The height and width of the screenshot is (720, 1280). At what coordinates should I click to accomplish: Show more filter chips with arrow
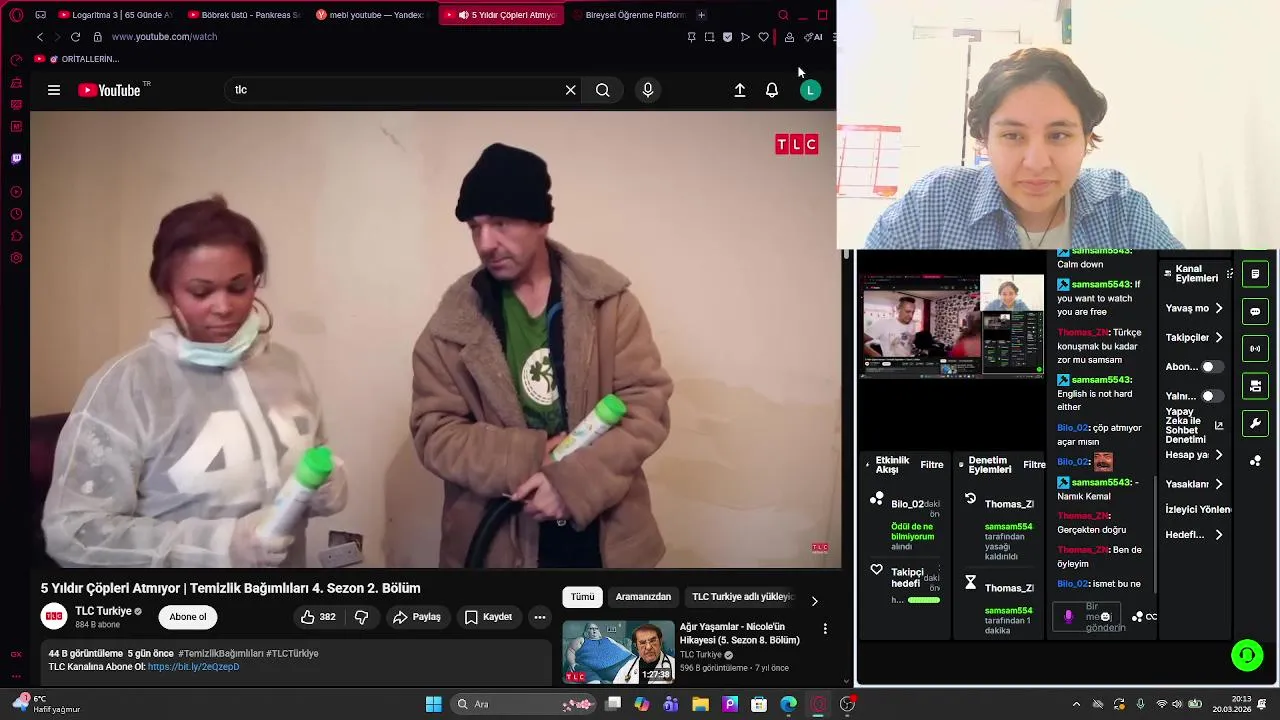click(814, 601)
